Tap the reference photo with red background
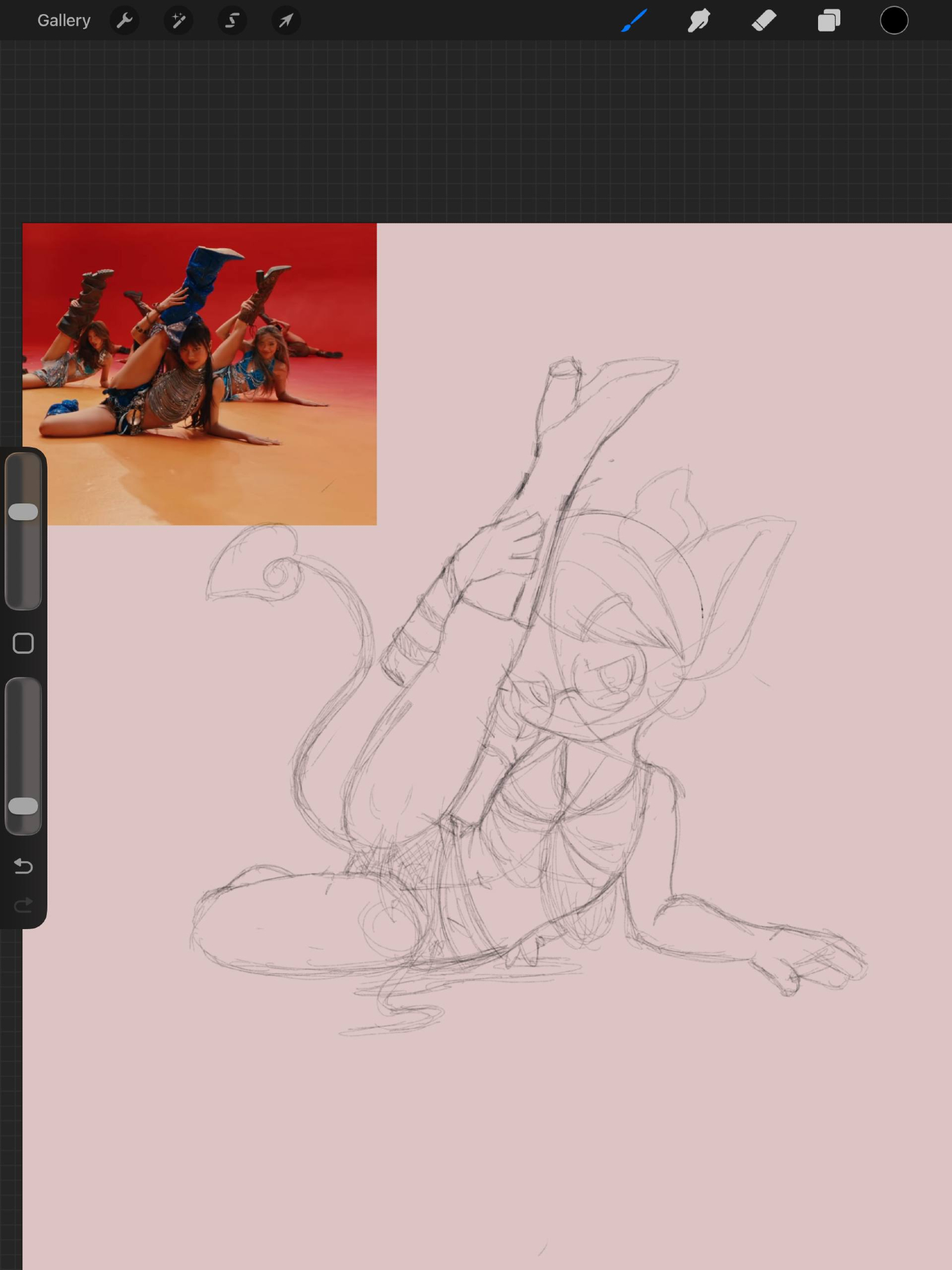 coord(199,373)
